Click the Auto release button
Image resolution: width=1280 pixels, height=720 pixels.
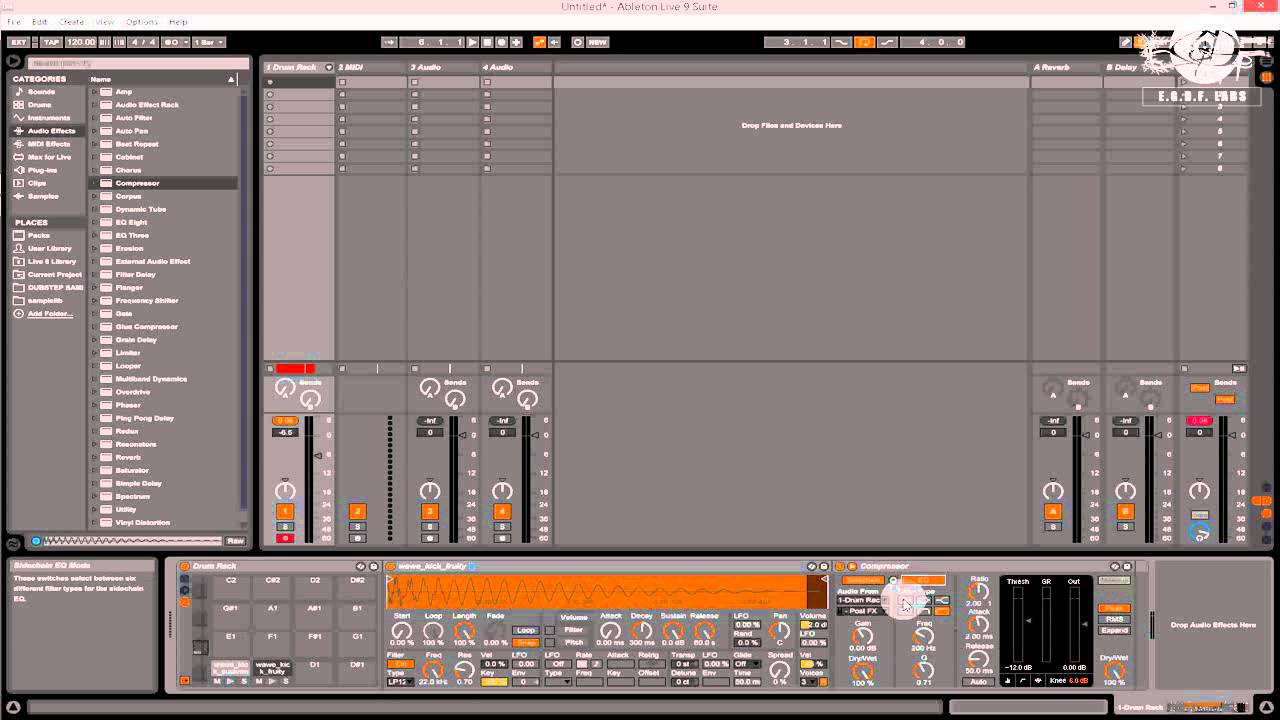coord(978,682)
